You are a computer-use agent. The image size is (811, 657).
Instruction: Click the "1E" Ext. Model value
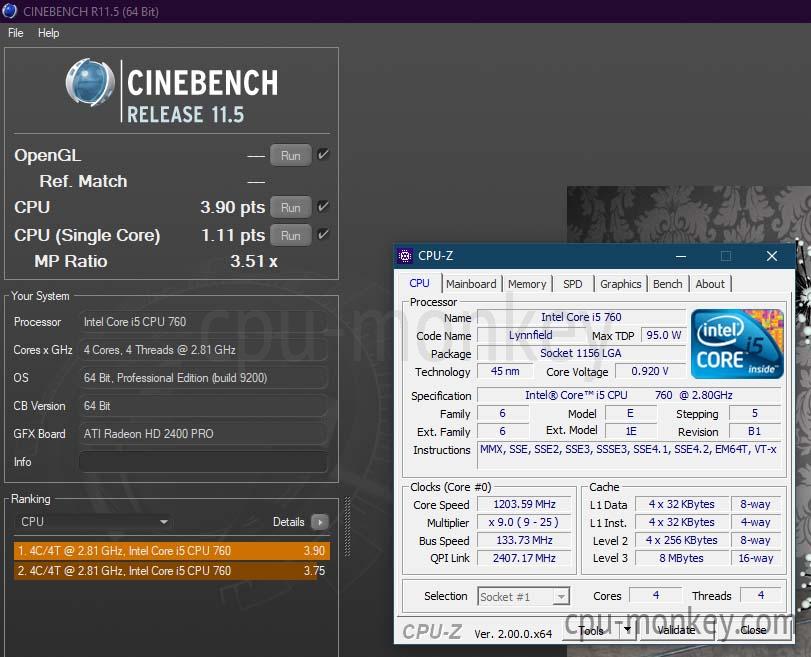point(631,431)
